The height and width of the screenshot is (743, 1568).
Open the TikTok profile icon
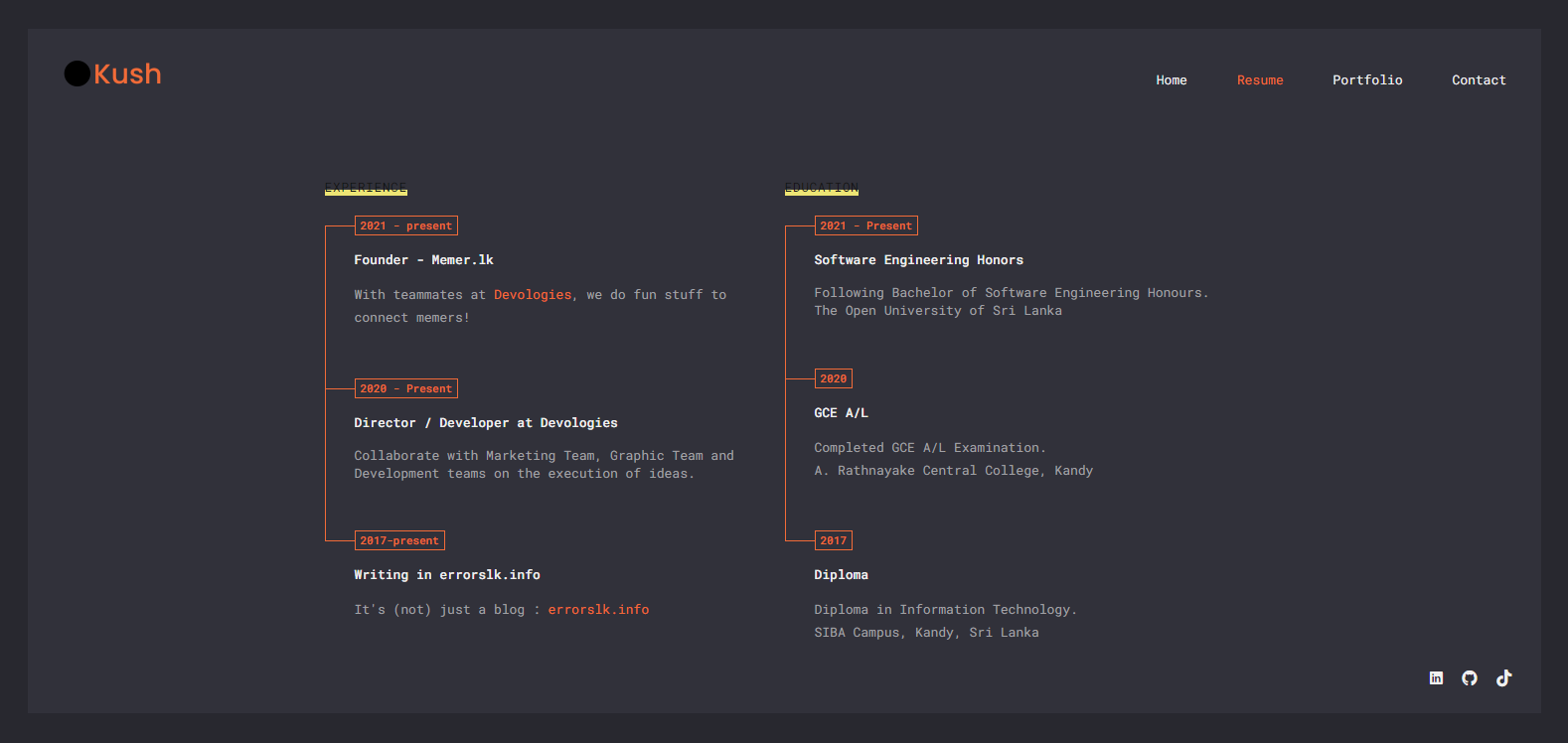coord(1503,678)
